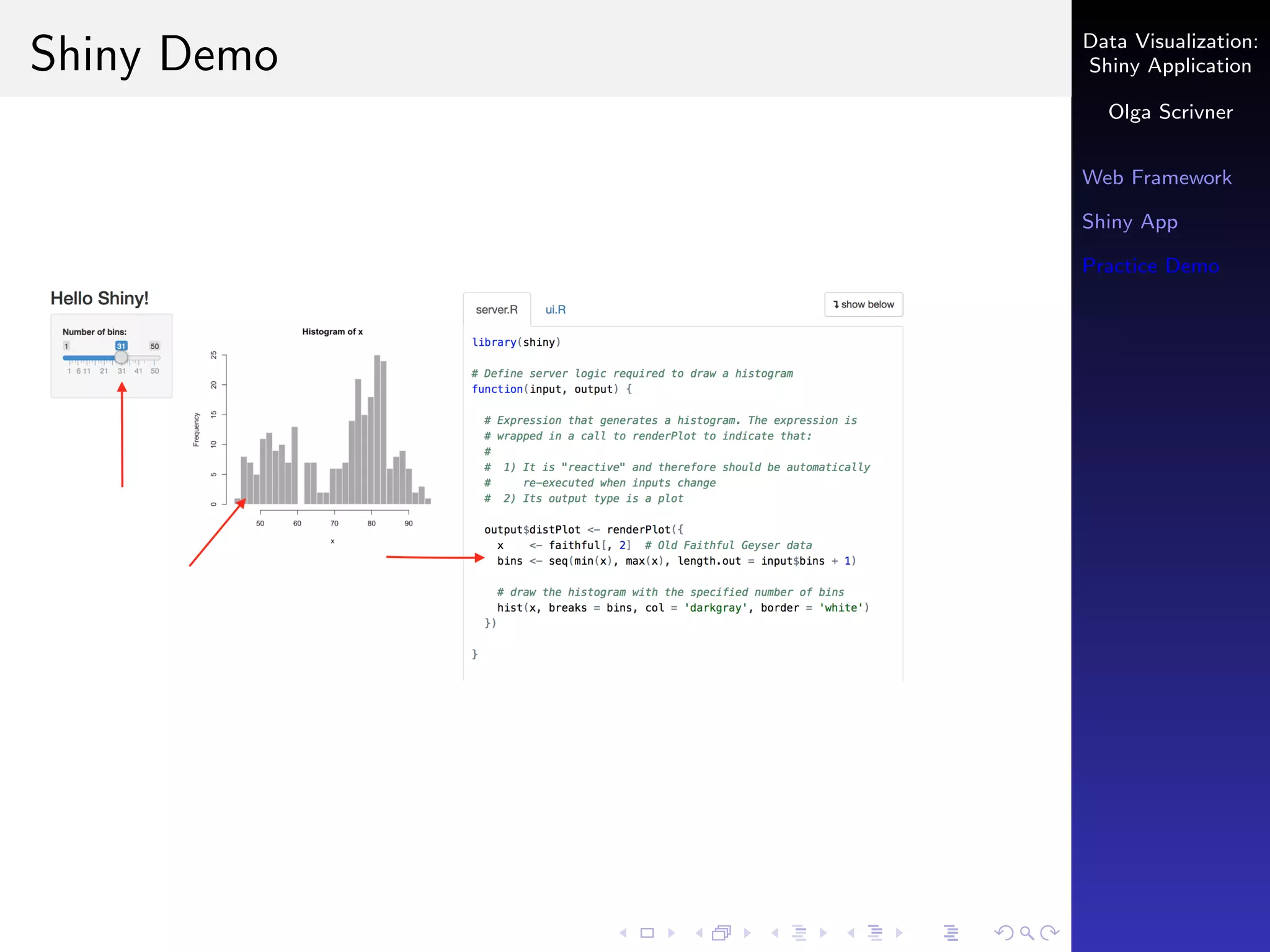This screenshot has width=1270, height=952.
Task: Click the Shiny Demo slide title
Action: point(154,55)
